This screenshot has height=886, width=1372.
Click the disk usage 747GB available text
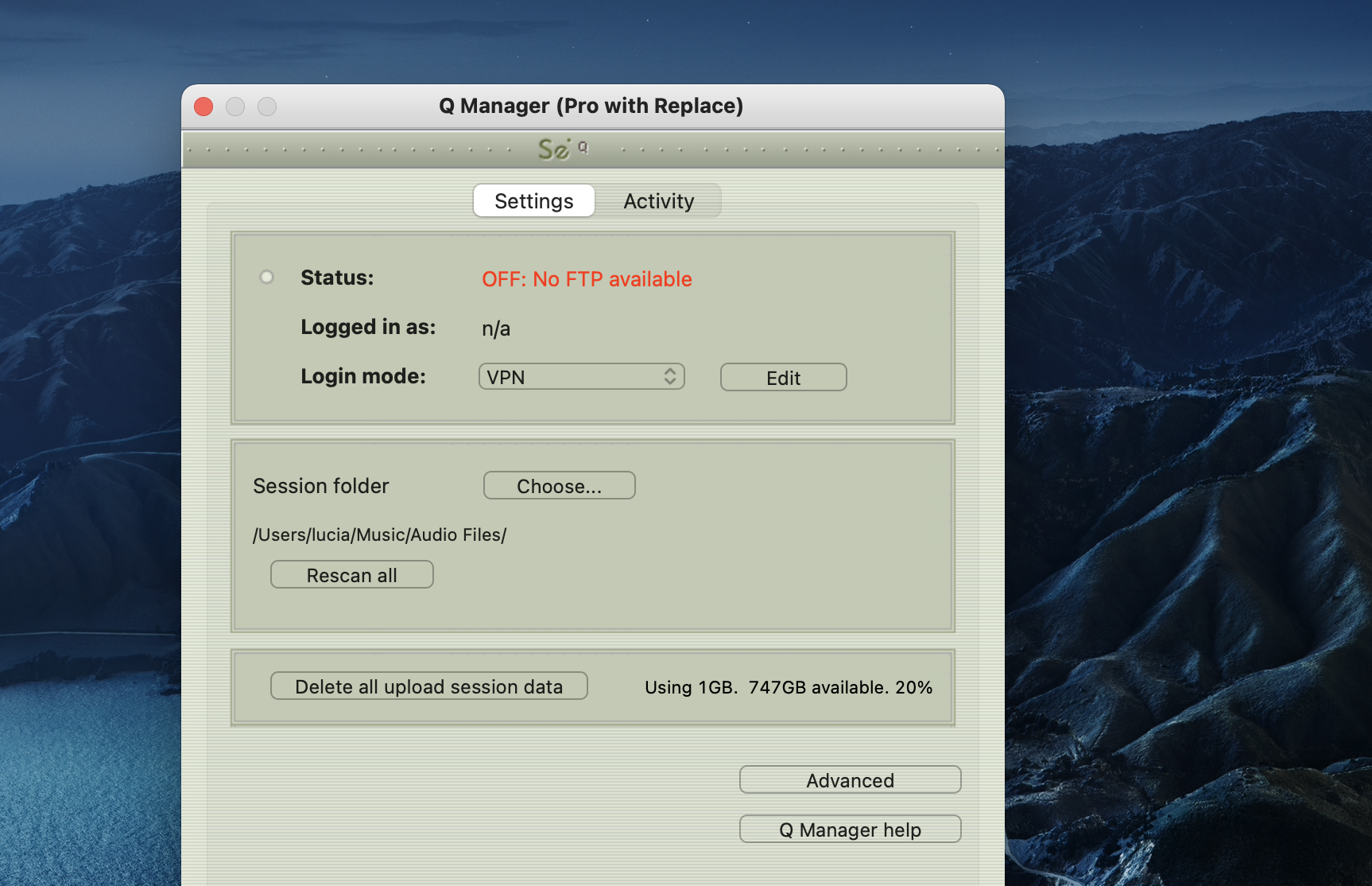click(x=788, y=687)
